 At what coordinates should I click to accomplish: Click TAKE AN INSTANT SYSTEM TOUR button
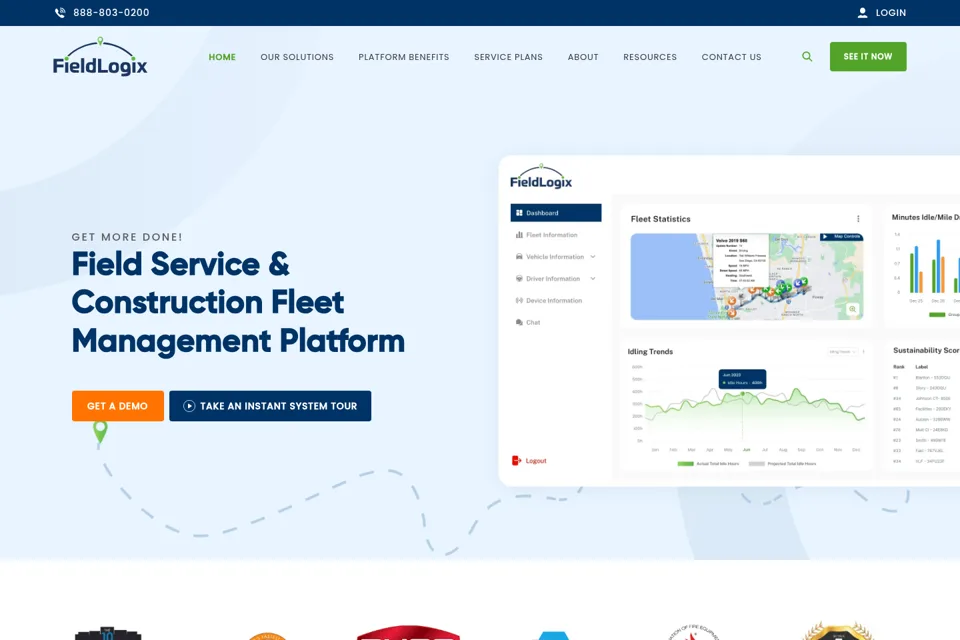(x=270, y=406)
